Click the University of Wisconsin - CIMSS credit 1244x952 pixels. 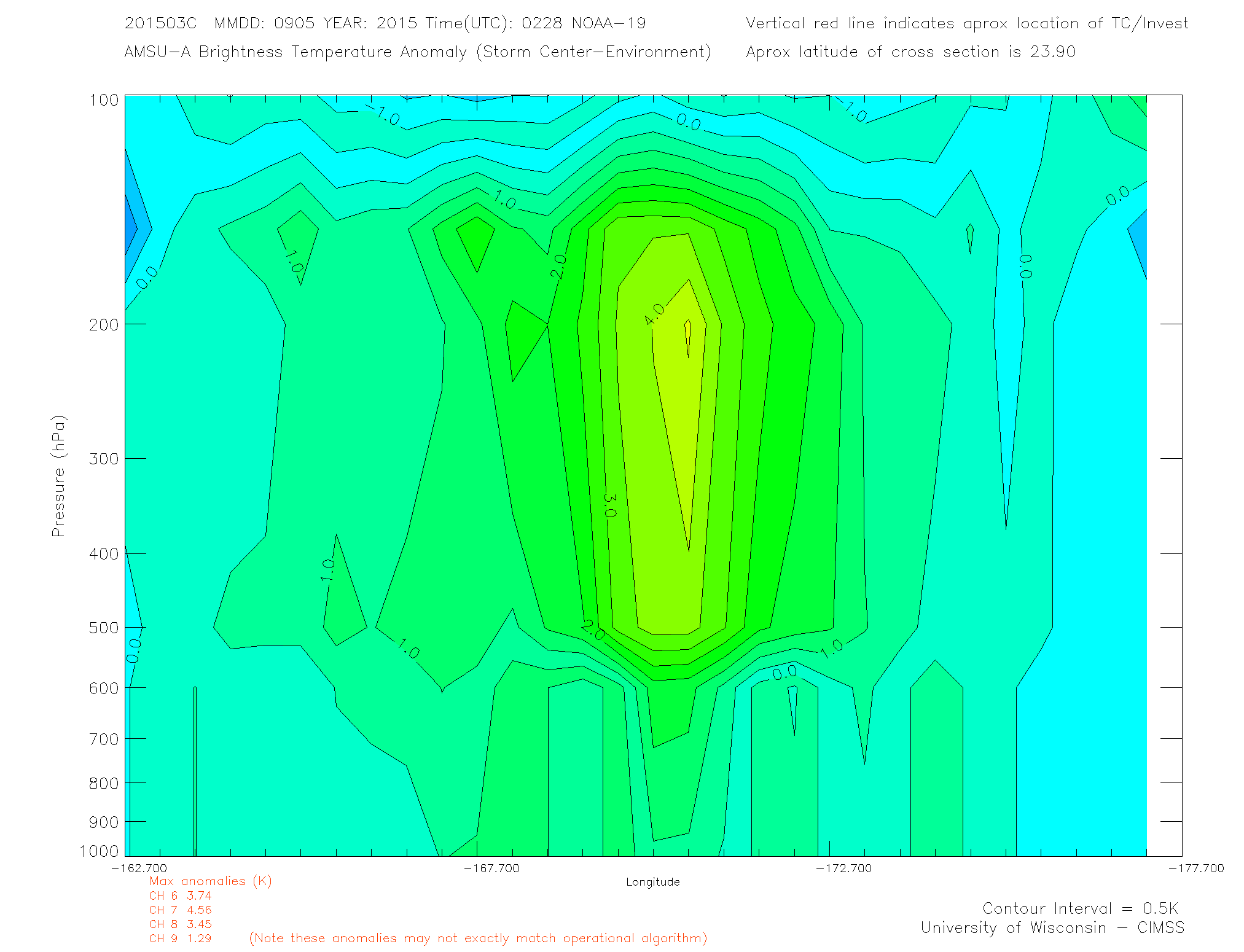tap(1052, 927)
